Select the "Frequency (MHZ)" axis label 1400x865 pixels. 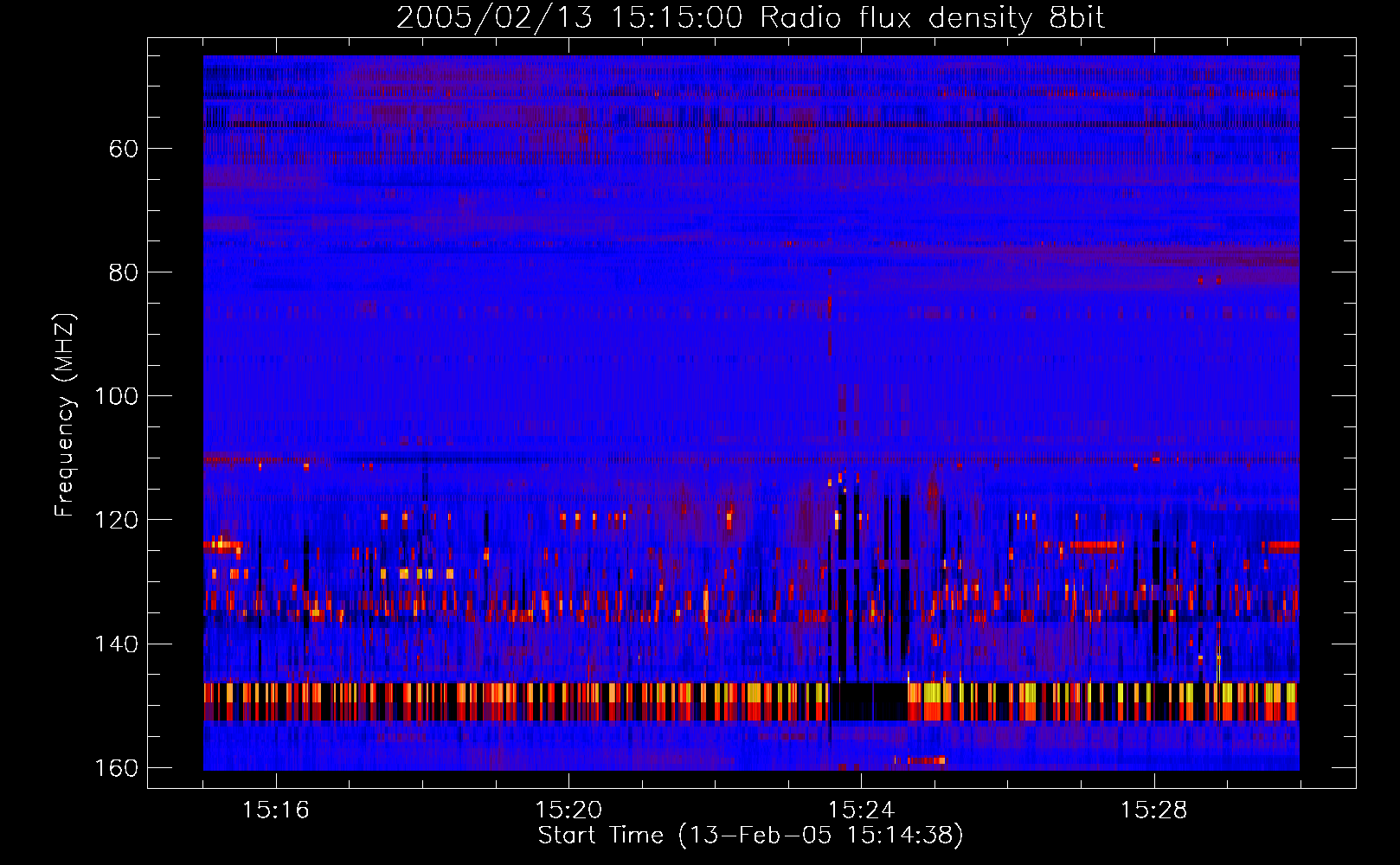[x=65, y=415]
